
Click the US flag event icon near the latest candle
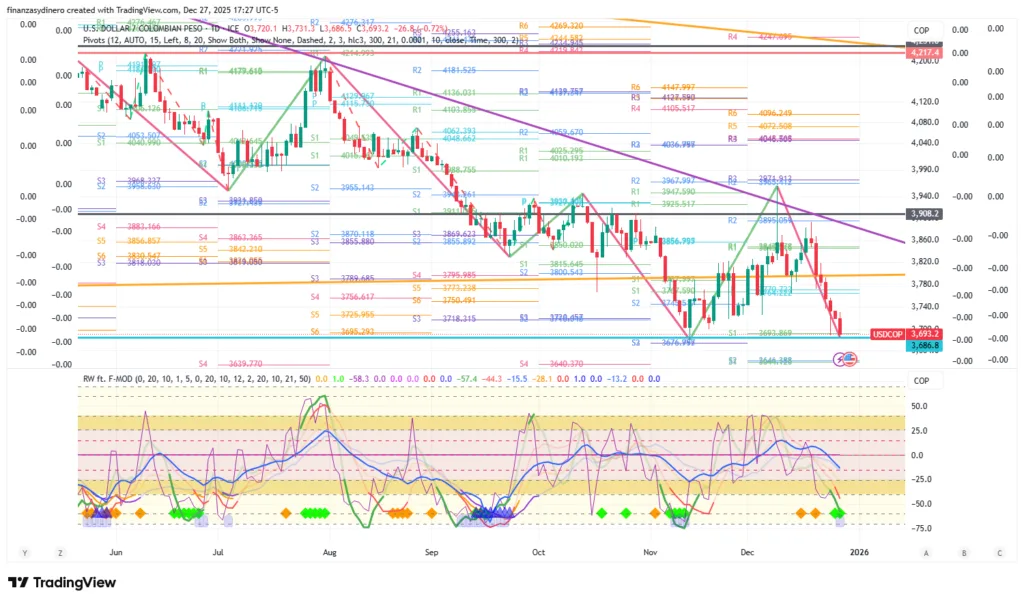(852, 358)
